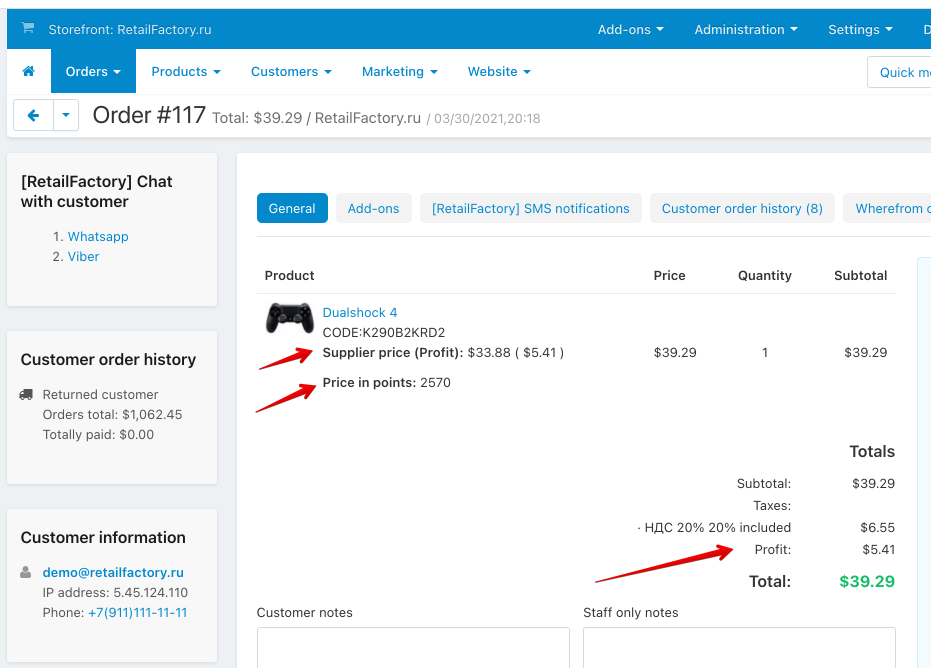Open the Add-ons top menu
The width and height of the screenshot is (931, 668).
click(x=631, y=30)
